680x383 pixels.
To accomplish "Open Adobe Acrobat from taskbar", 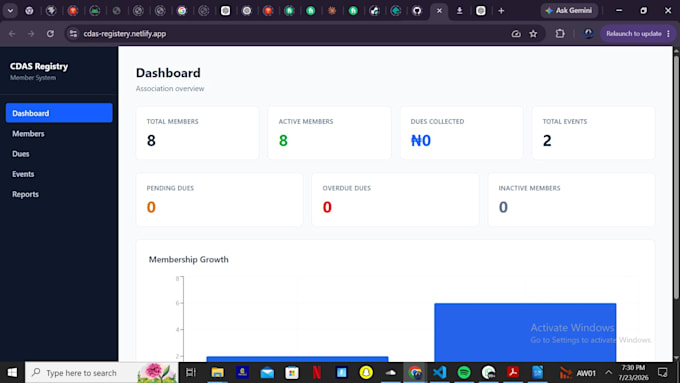I will pos(513,373).
